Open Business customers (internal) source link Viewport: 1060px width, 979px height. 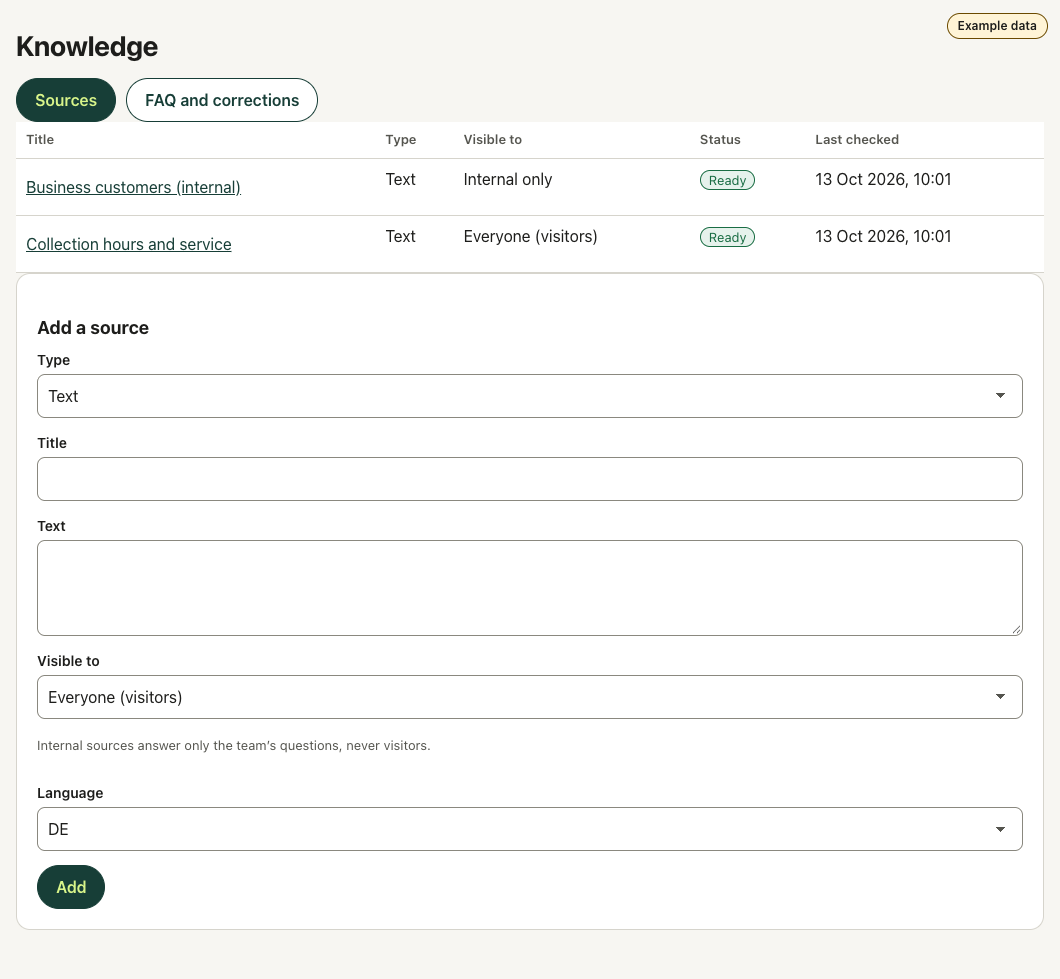[133, 187]
